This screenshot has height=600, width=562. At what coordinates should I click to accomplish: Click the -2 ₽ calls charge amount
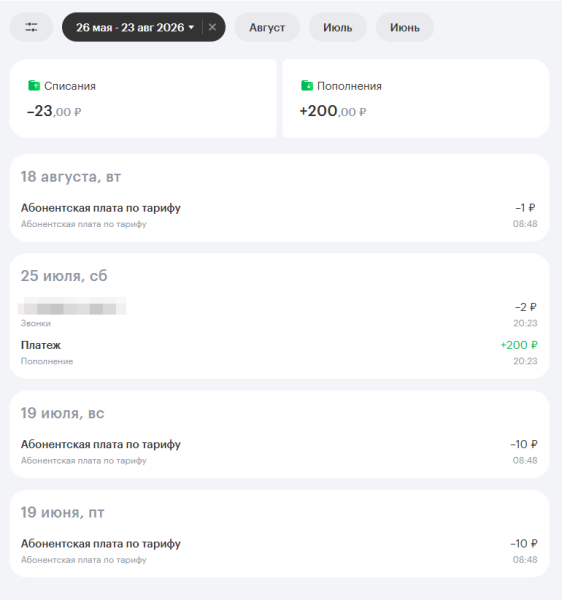pyautogui.click(x=526, y=307)
